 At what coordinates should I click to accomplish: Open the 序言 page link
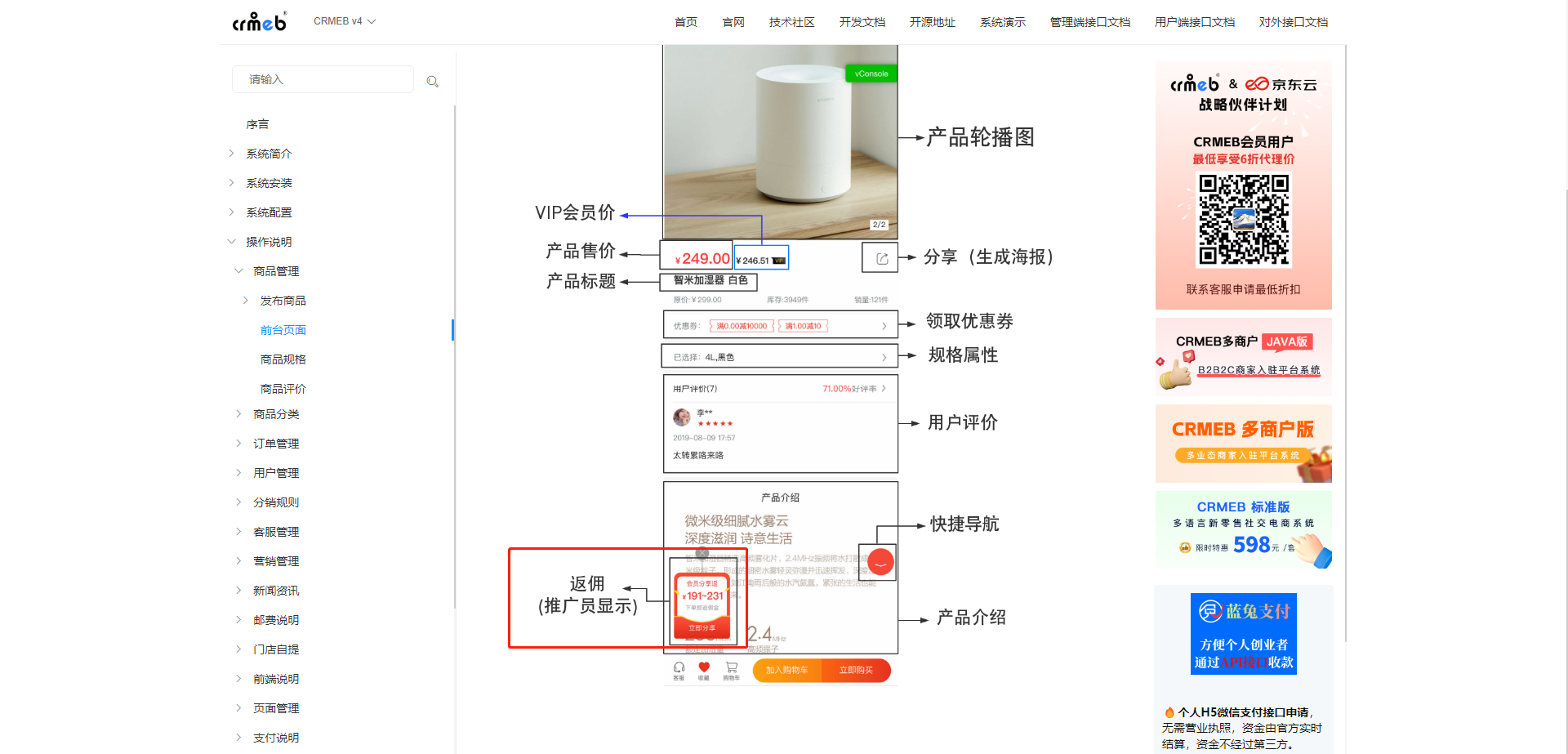click(x=257, y=124)
